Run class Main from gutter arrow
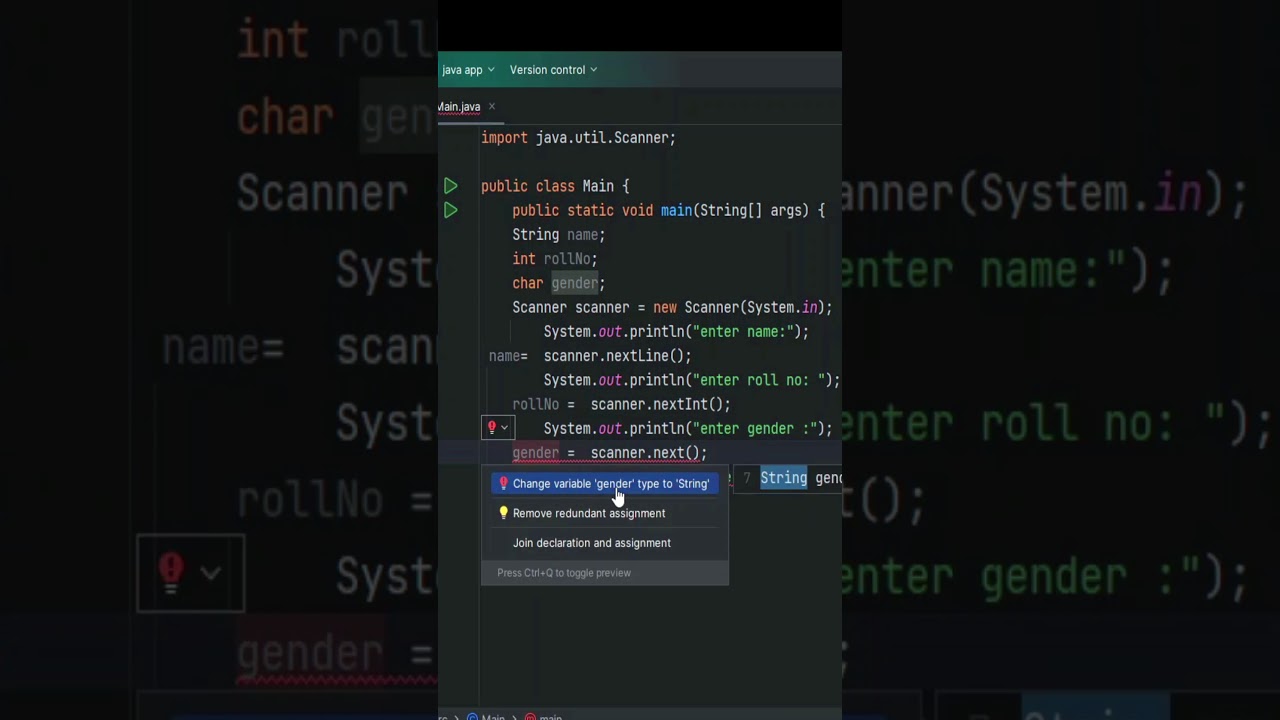Viewport: 1280px width, 720px height. (x=451, y=186)
